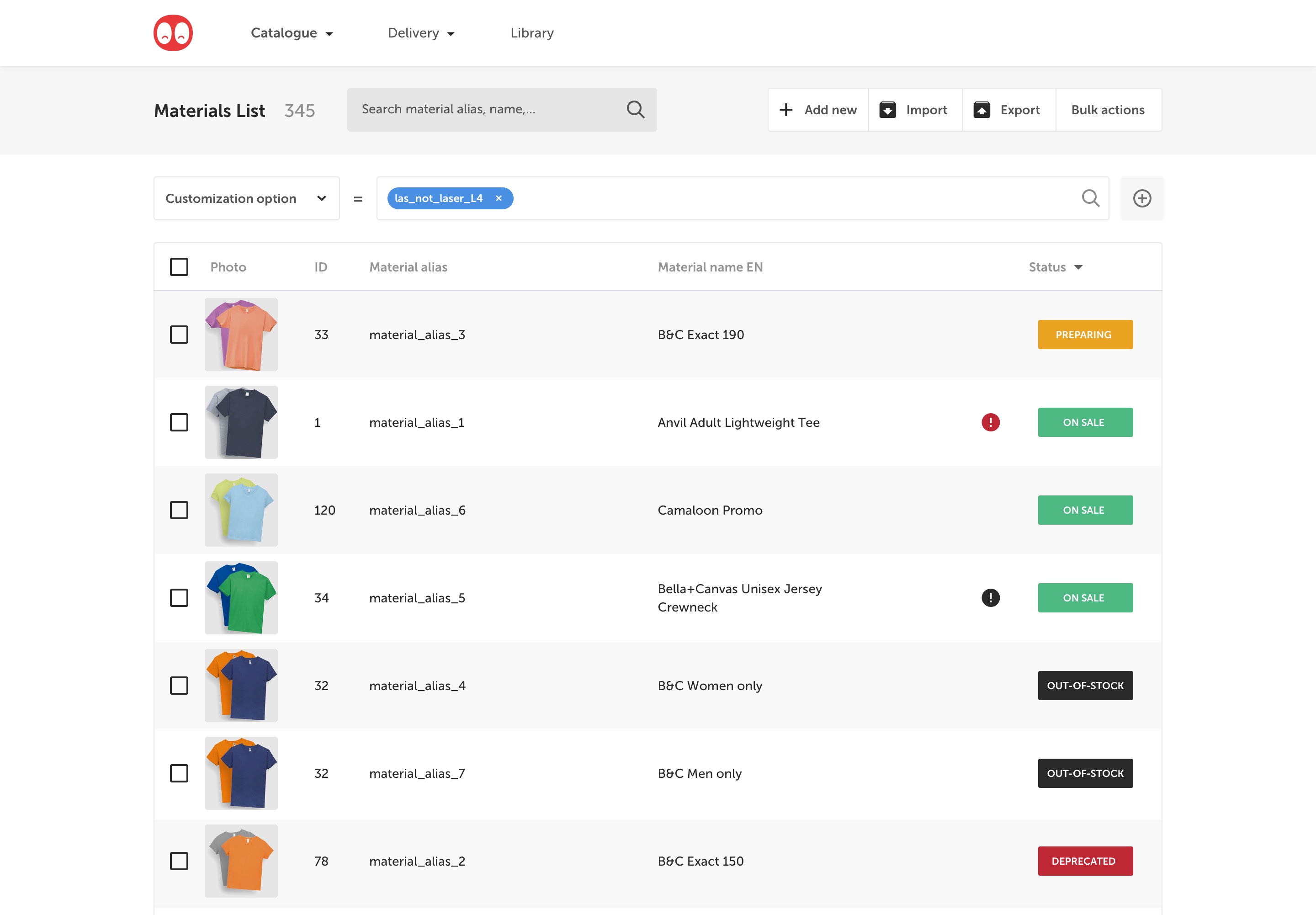Viewport: 1316px width, 915px height.
Task: Select the checkbox on the B&C Exact 150 row
Action: pyautogui.click(x=179, y=861)
